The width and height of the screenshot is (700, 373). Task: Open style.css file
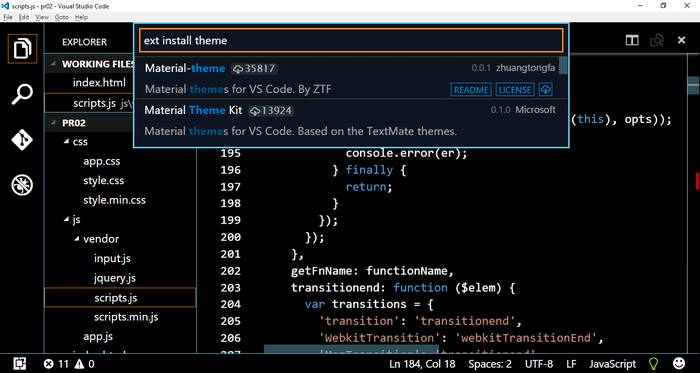click(x=104, y=181)
